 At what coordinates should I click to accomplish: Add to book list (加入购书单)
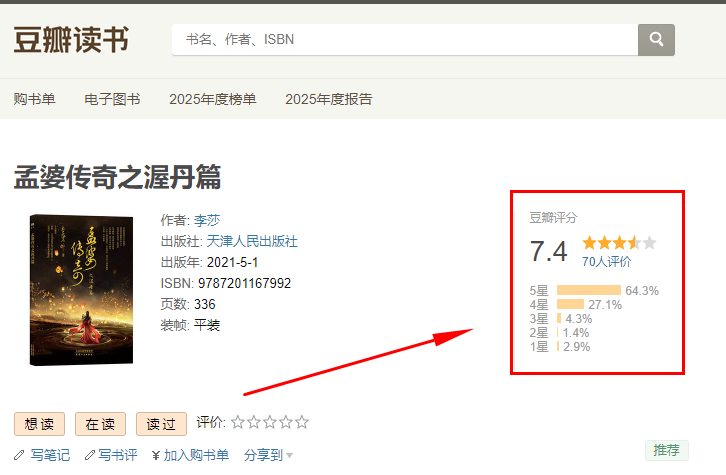(190, 455)
